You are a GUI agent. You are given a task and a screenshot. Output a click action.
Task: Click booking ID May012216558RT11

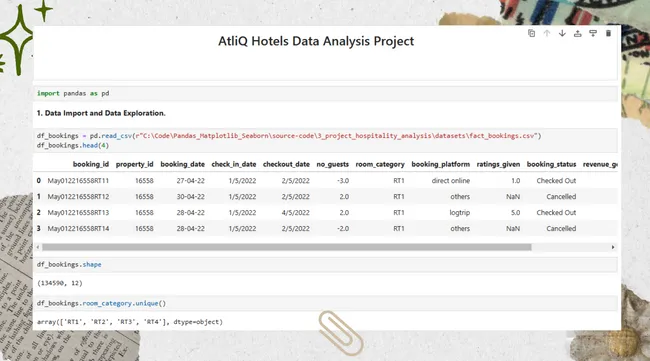click(78, 181)
